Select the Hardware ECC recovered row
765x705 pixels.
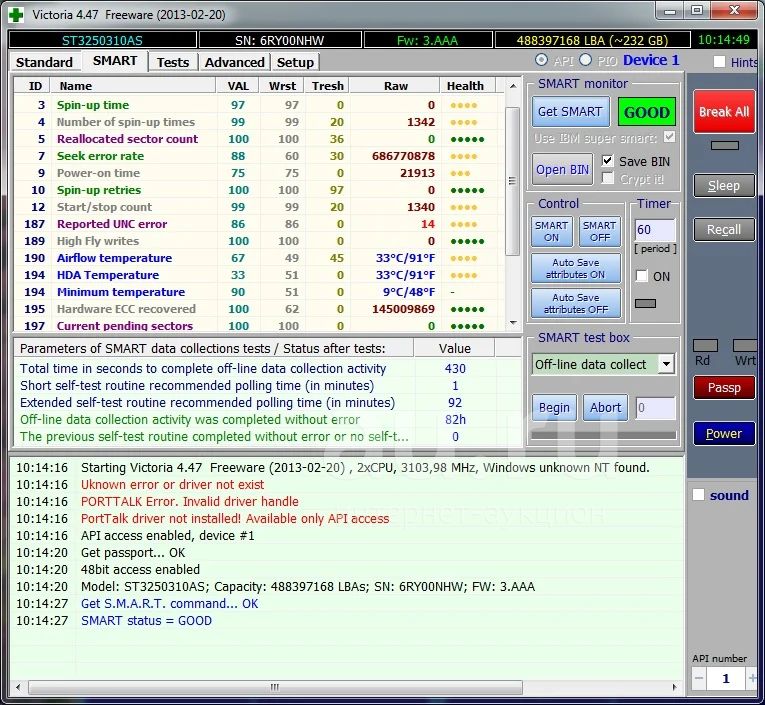point(259,309)
